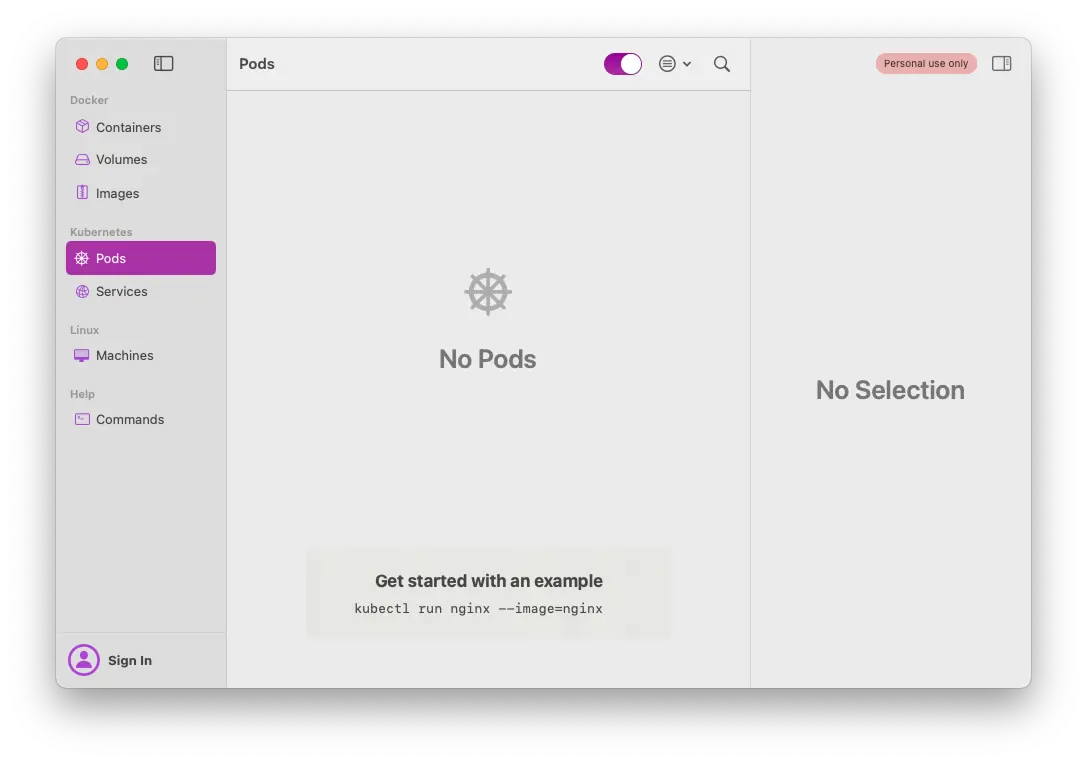Toggle the sidebar visibility button
1087x762 pixels.
coord(163,62)
